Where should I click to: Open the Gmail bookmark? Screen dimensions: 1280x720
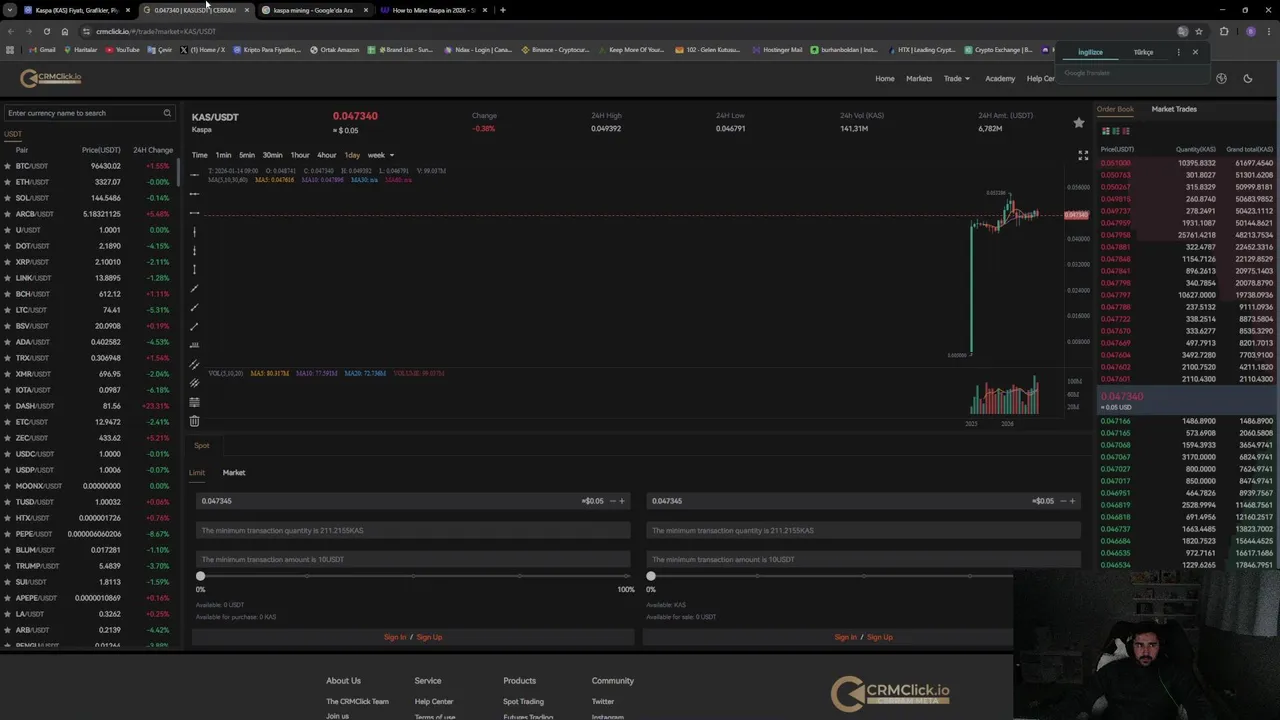coord(42,50)
